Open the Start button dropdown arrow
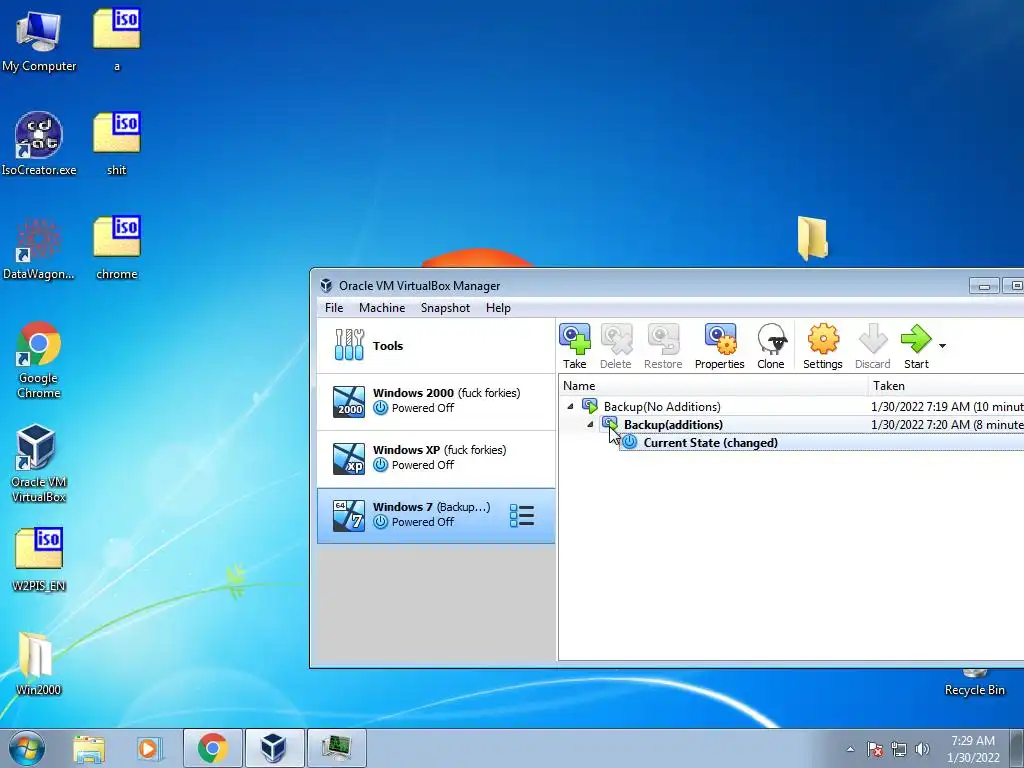This screenshot has width=1024, height=768. (942, 345)
